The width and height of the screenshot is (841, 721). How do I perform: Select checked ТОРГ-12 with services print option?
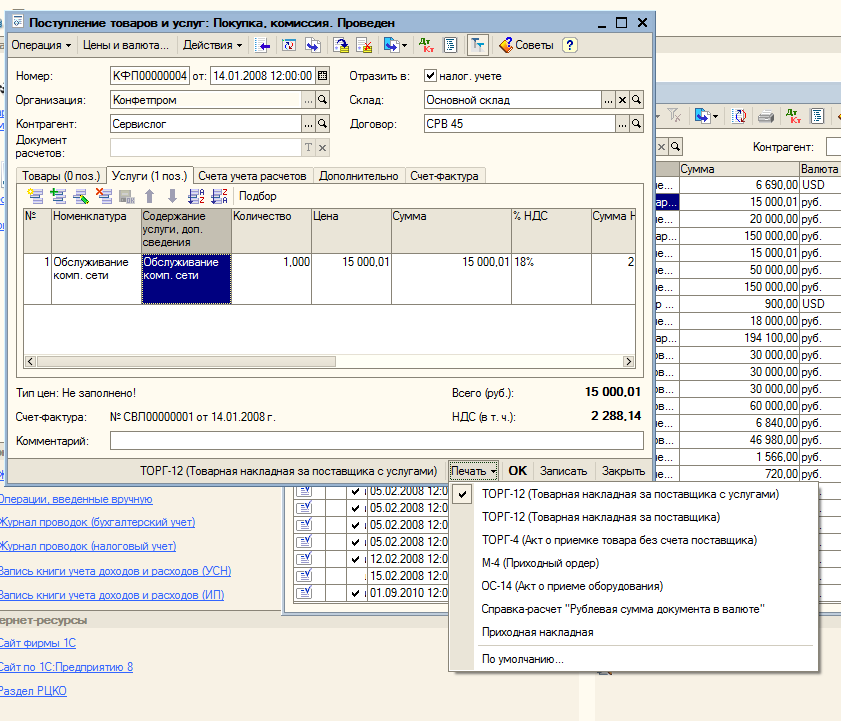point(629,494)
